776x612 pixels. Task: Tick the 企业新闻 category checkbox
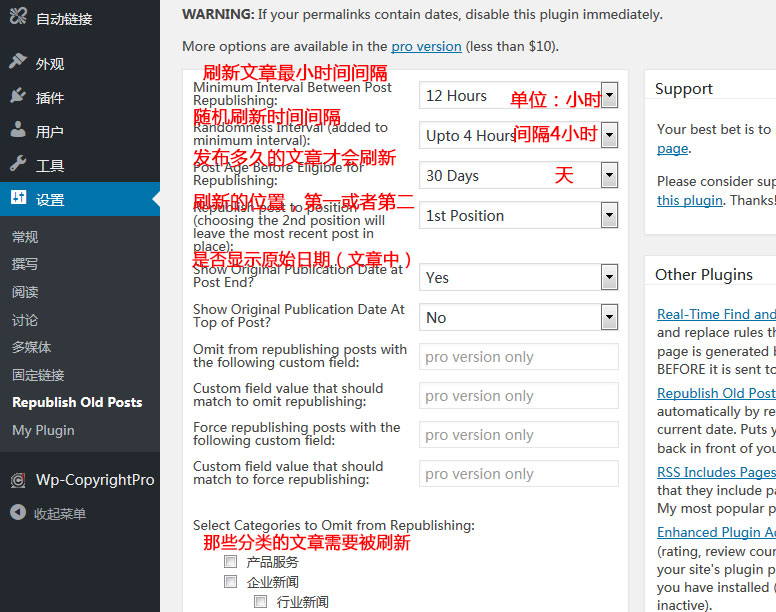tap(231, 582)
